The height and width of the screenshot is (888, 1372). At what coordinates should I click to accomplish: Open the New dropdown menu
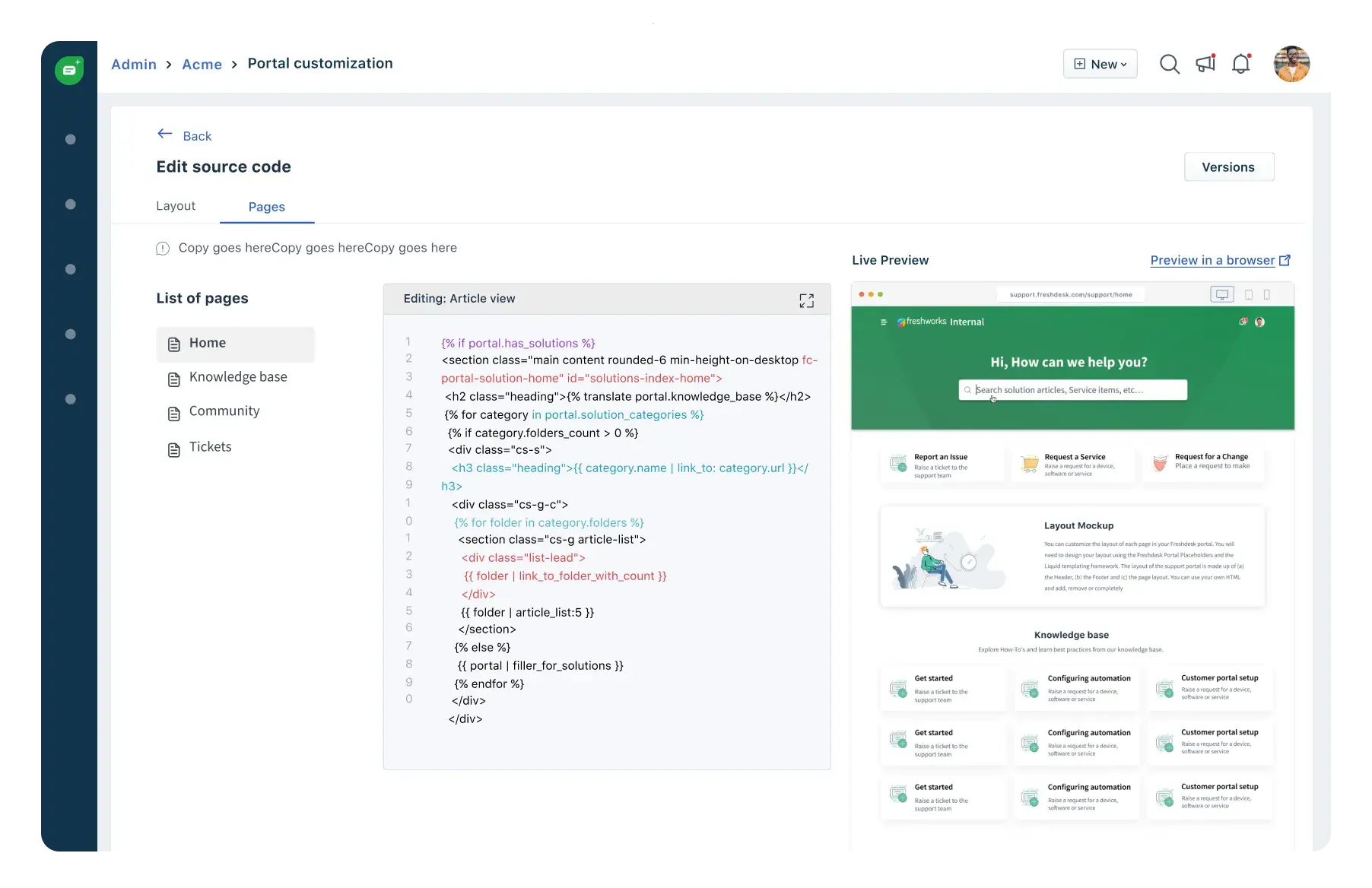(1100, 65)
